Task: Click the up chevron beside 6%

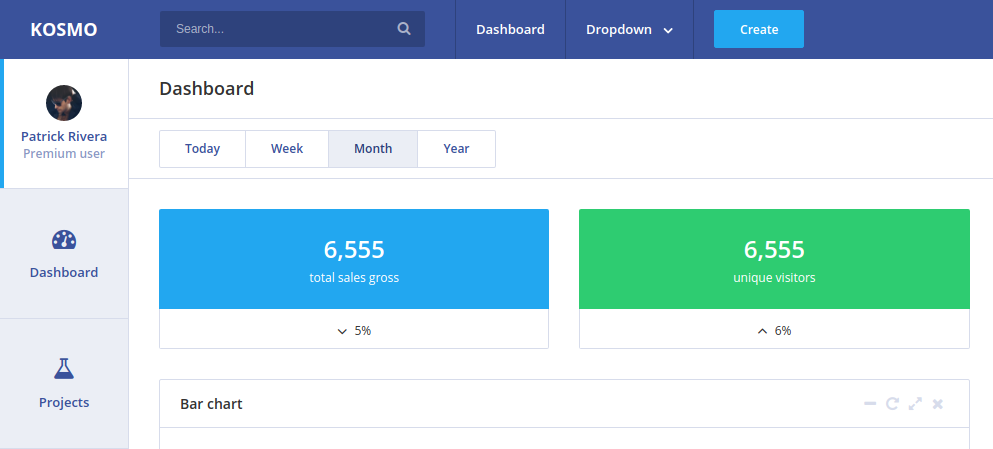Action: pyautogui.click(x=762, y=331)
